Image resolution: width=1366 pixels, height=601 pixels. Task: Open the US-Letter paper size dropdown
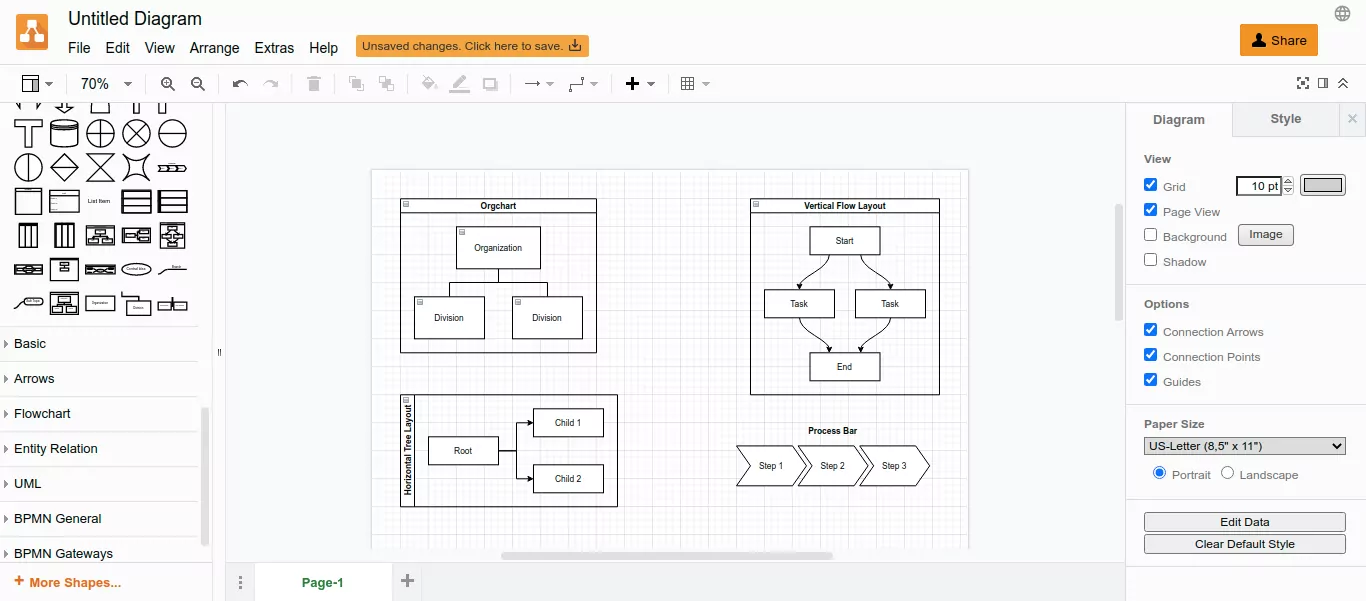pos(1245,446)
